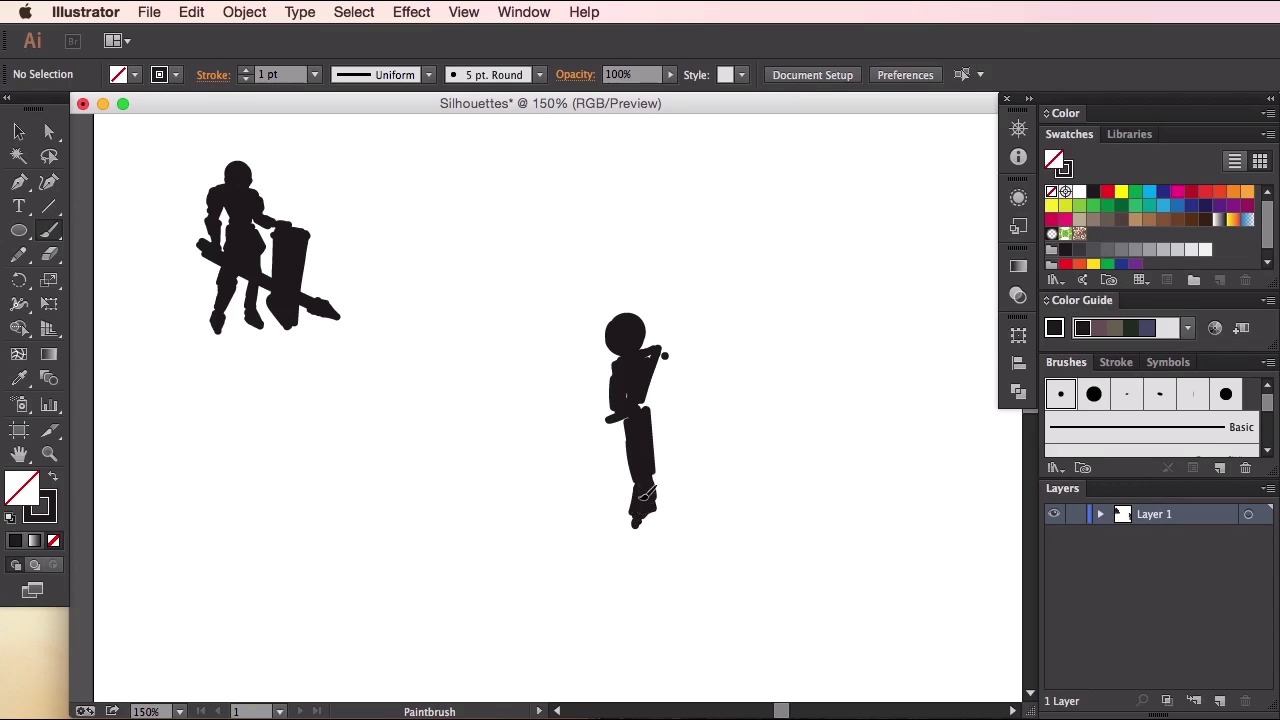Image resolution: width=1280 pixels, height=720 pixels.
Task: Toggle visibility of Layer 1
Action: point(1054,514)
